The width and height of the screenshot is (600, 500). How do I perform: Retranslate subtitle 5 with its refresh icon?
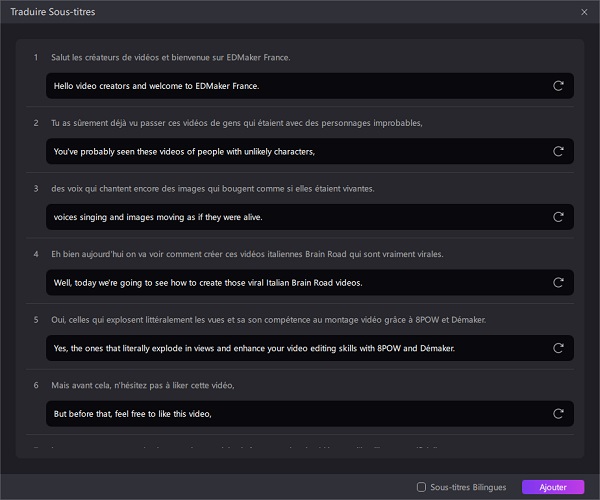tap(558, 348)
